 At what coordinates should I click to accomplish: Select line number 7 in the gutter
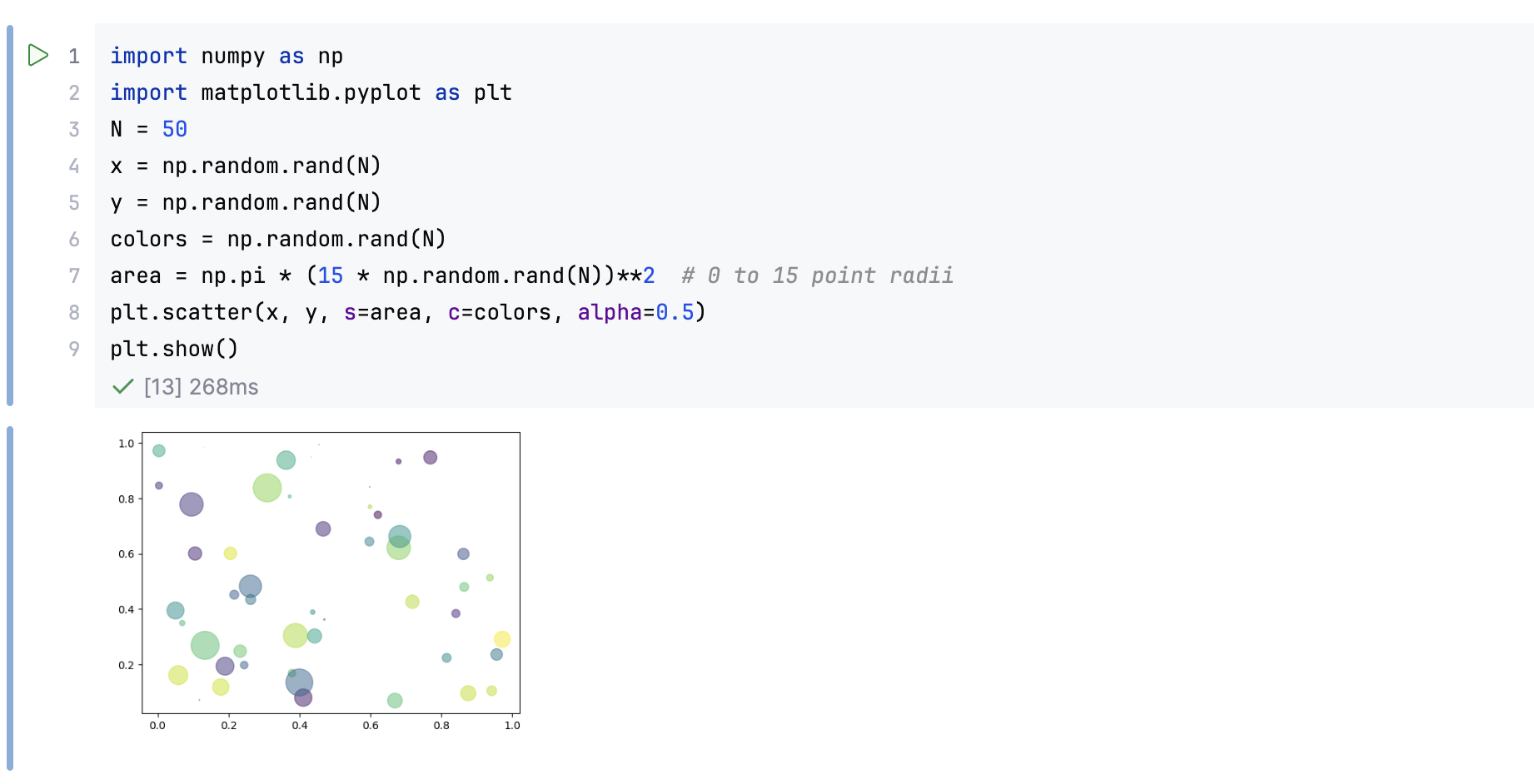[74, 276]
